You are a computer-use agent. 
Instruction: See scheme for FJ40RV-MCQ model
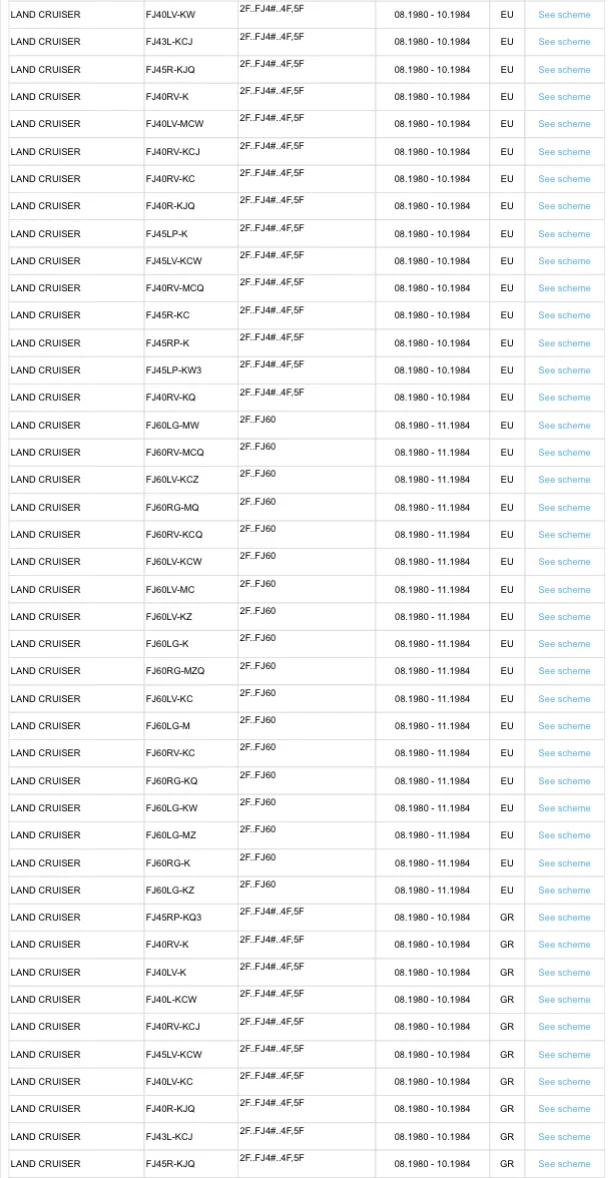[564, 288]
